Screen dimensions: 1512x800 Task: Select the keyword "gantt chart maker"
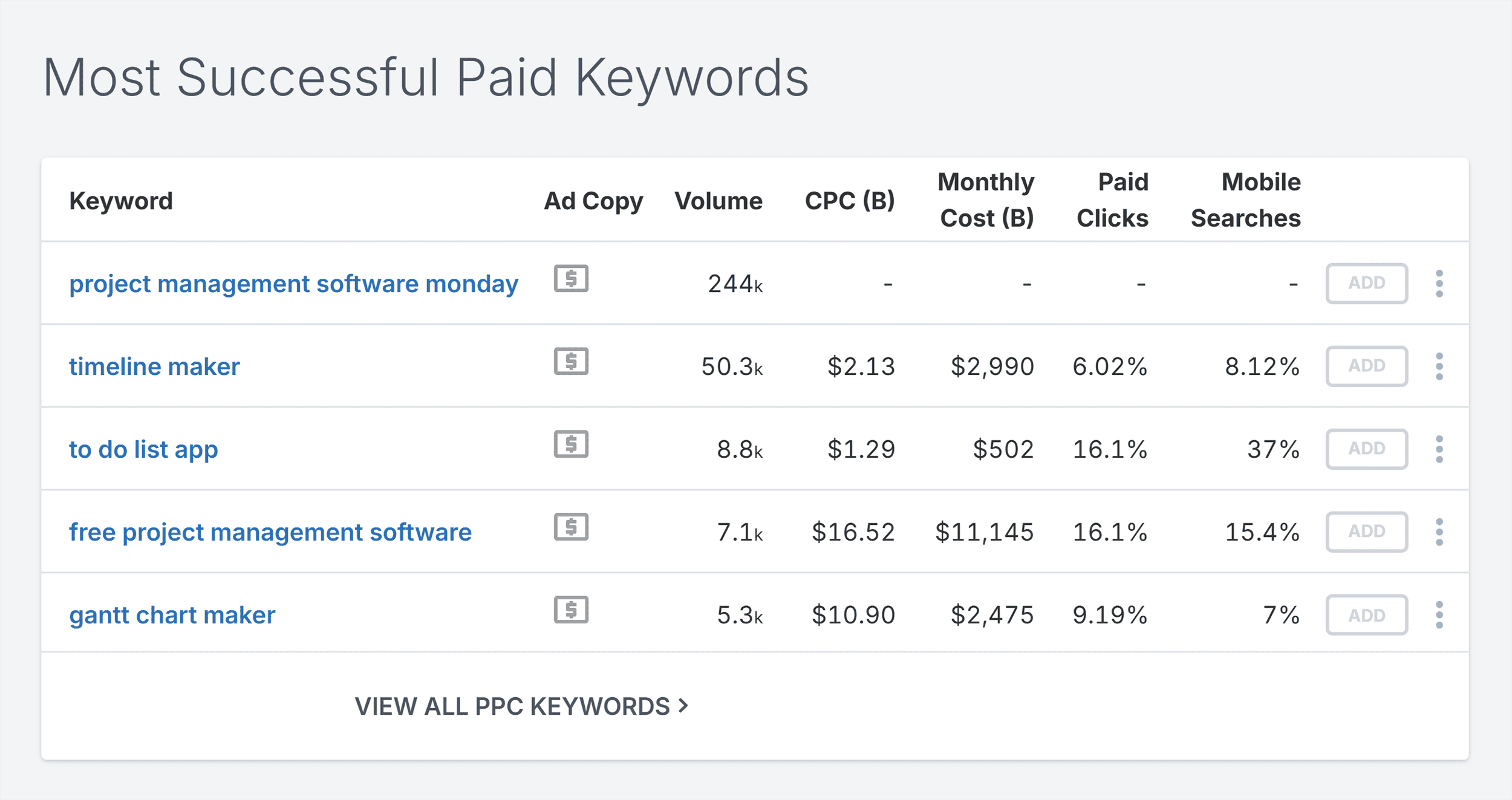coord(172,614)
